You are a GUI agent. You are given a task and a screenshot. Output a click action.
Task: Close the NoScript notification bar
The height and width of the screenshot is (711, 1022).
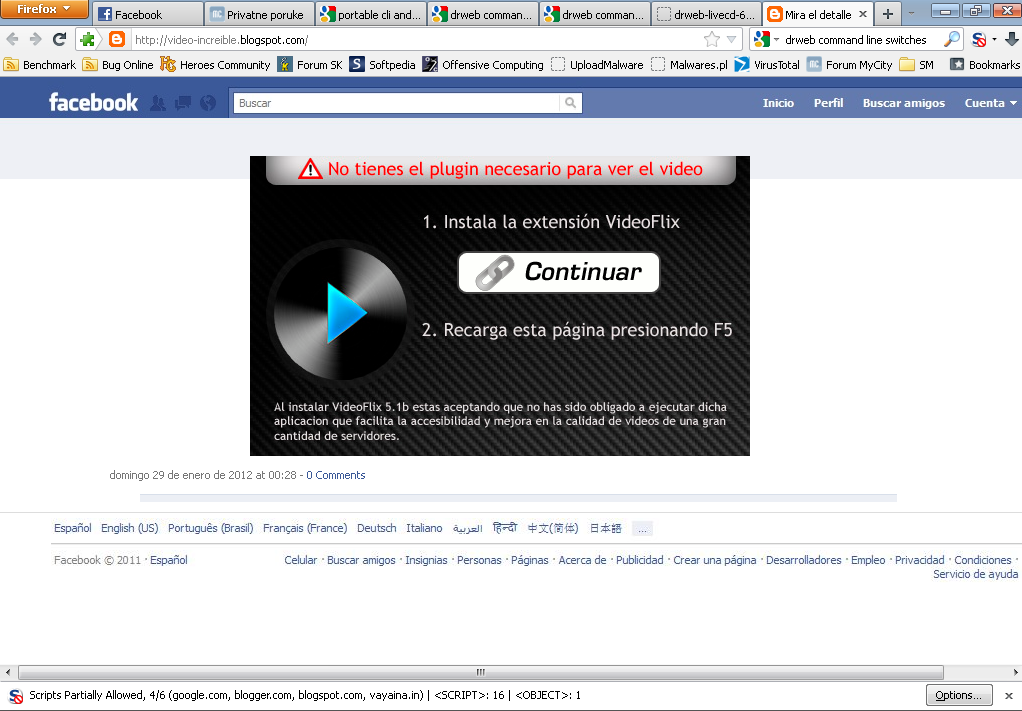[x=1009, y=695]
